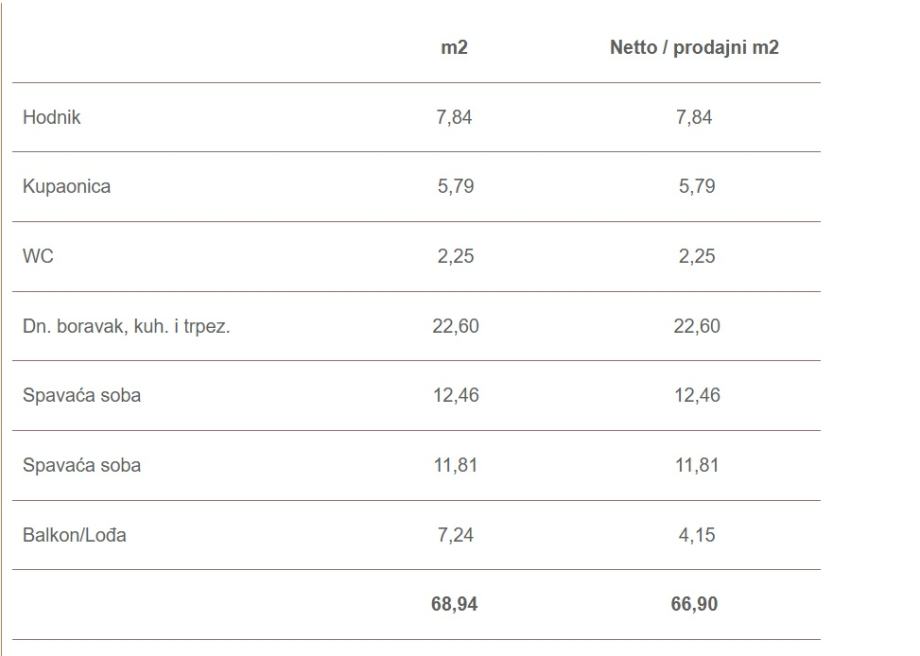Click the Balkon/Lođa netto value 4,15

(x=695, y=535)
